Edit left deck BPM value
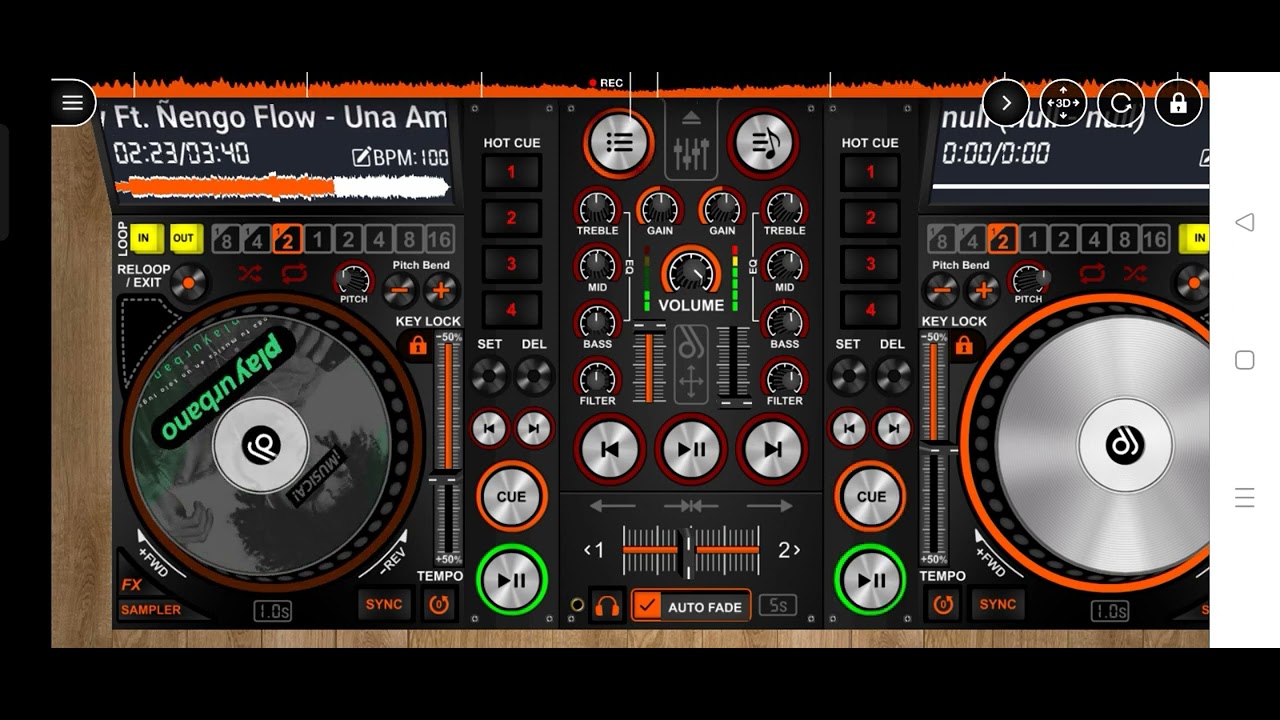The image size is (1280, 720). 401,157
